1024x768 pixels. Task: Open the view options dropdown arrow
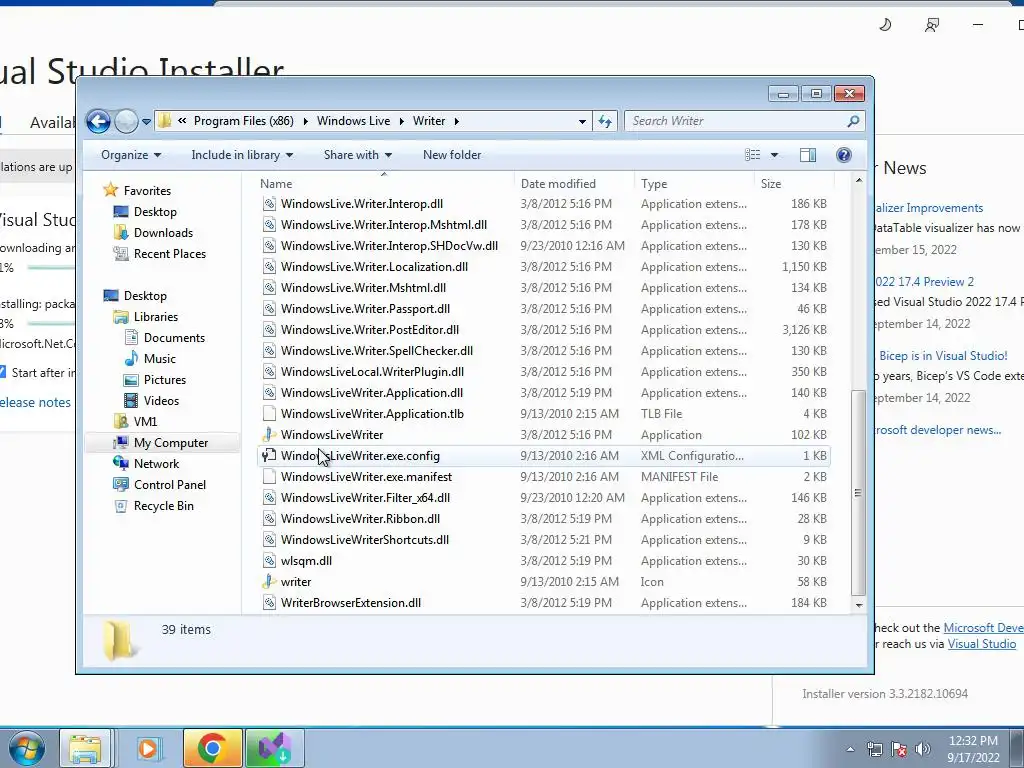[775, 155]
